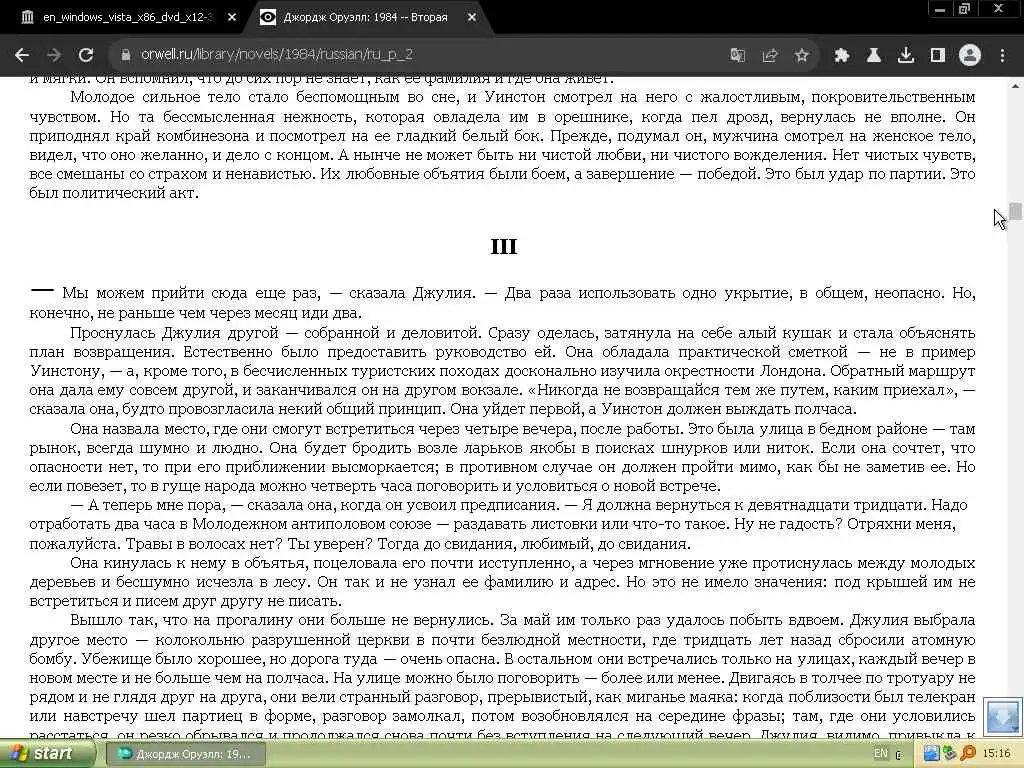Go back to the previous page

click(x=22, y=55)
